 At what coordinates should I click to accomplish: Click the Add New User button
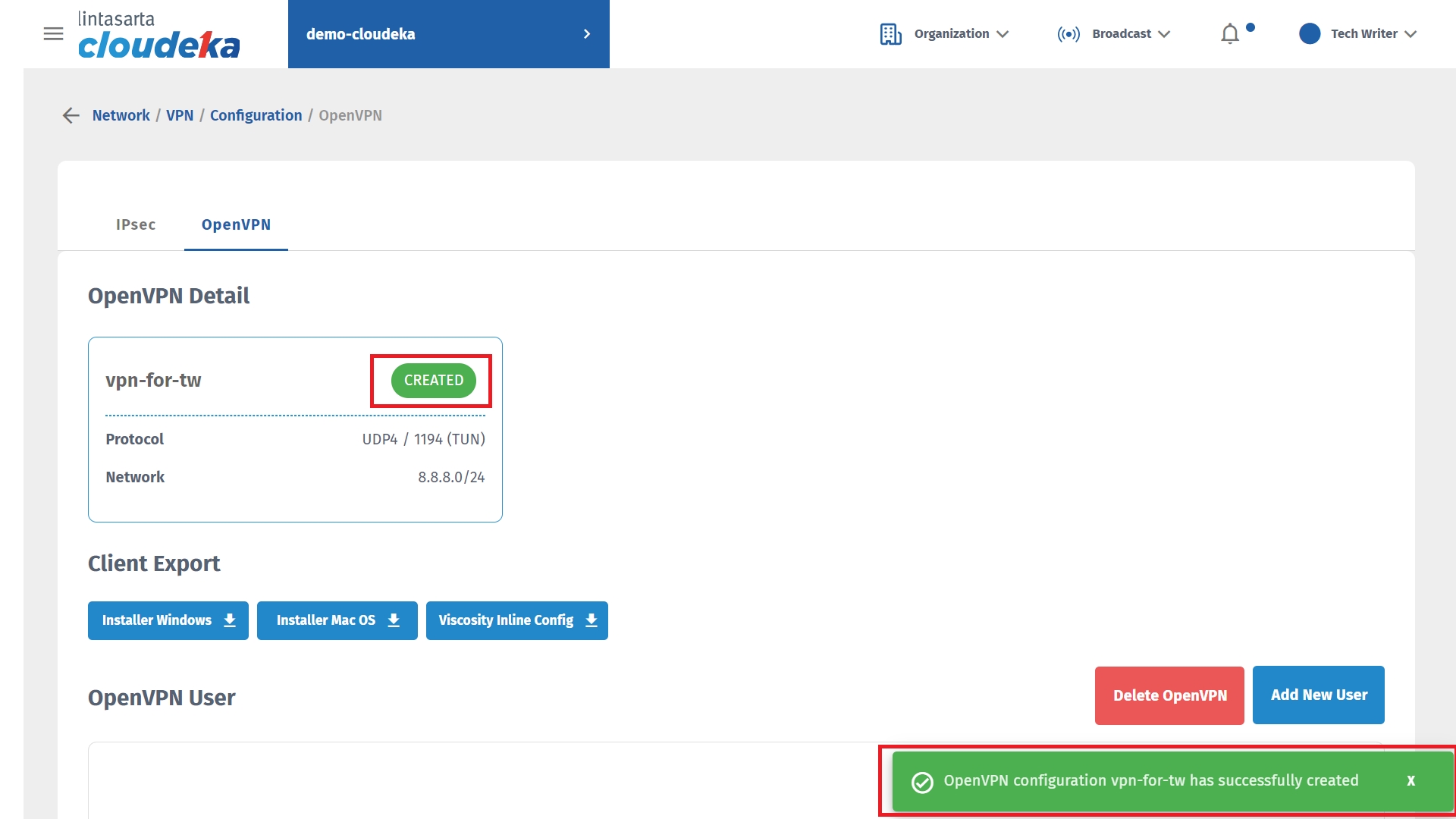[x=1319, y=695]
